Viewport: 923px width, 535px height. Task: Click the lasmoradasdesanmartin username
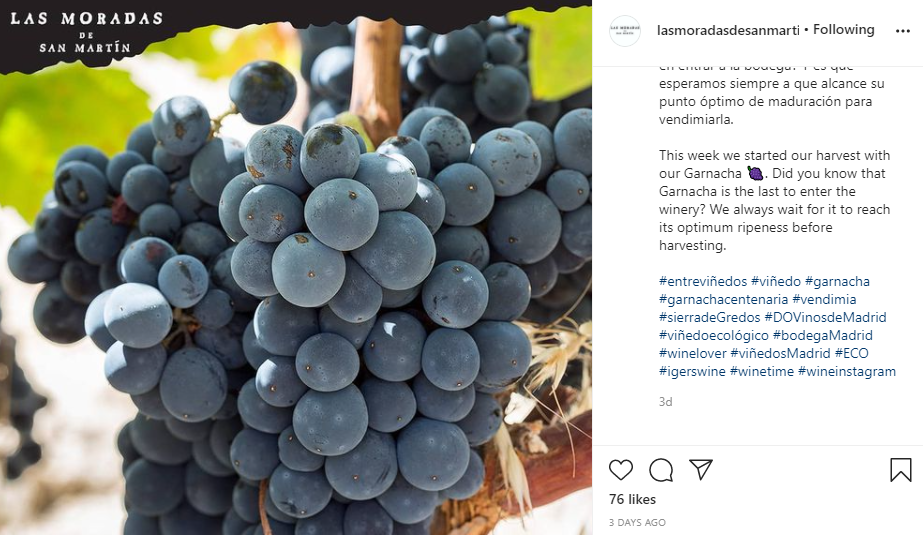pos(728,30)
